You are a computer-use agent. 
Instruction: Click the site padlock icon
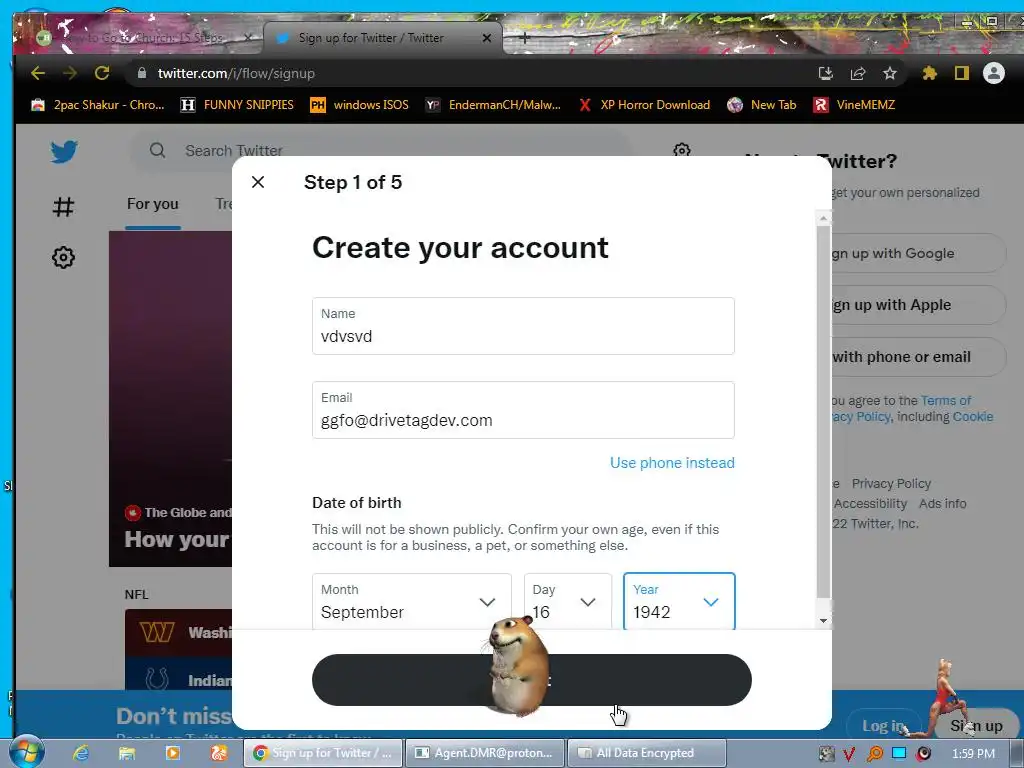[142, 73]
